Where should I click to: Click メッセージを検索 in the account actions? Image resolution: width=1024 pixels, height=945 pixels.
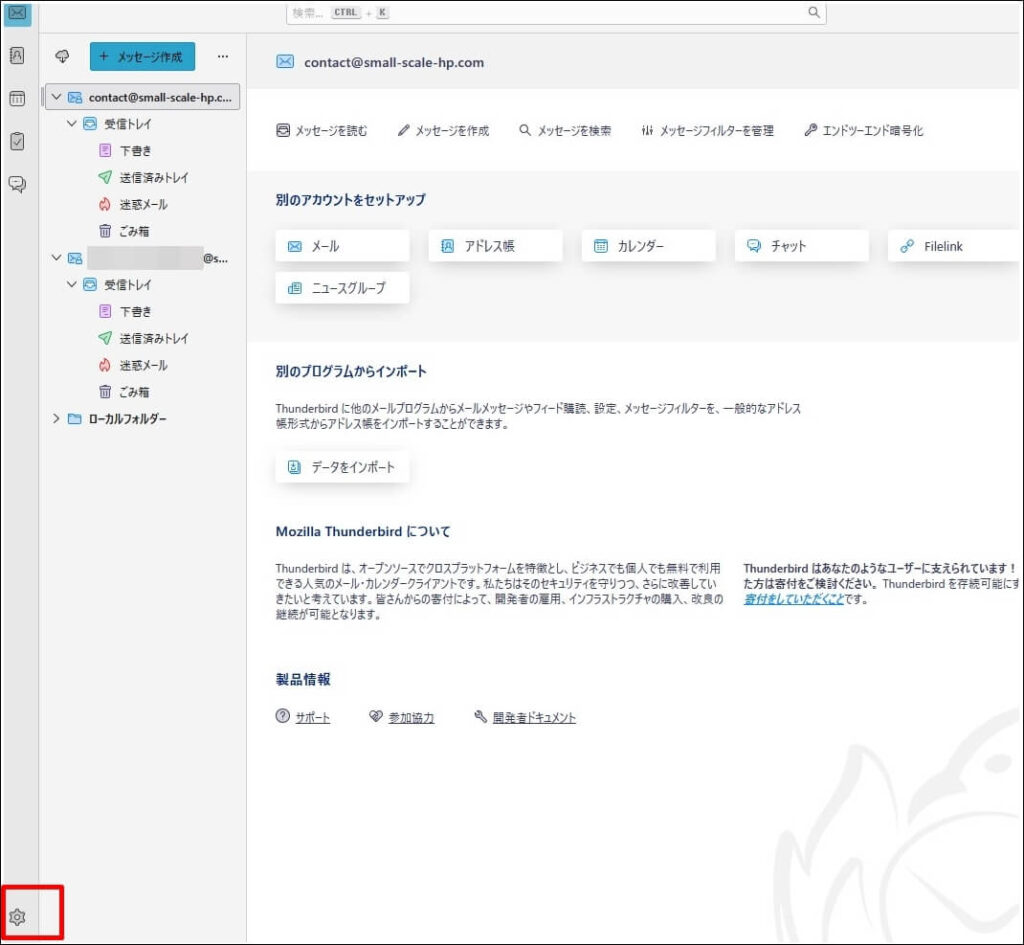coord(565,131)
